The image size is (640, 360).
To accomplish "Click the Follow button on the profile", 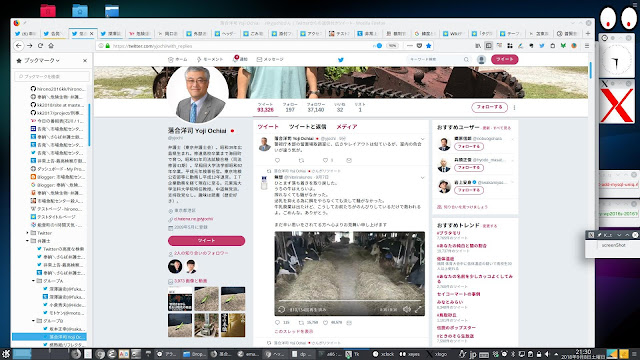I will pos(489,107).
